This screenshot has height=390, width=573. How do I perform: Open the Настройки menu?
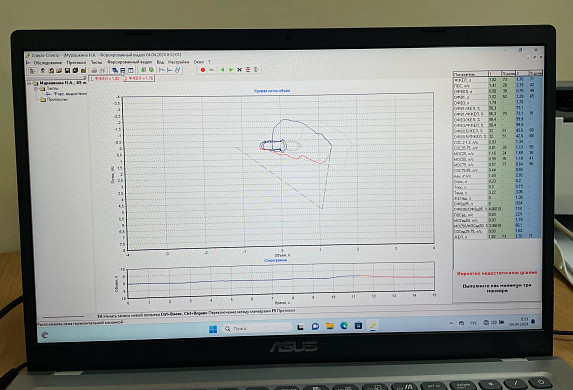tap(178, 62)
